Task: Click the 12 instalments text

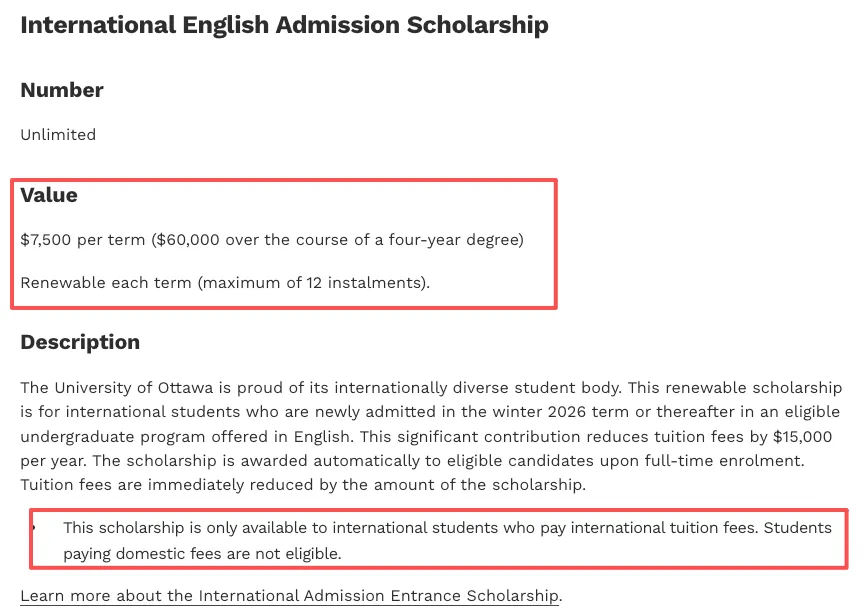Action: [x=365, y=283]
